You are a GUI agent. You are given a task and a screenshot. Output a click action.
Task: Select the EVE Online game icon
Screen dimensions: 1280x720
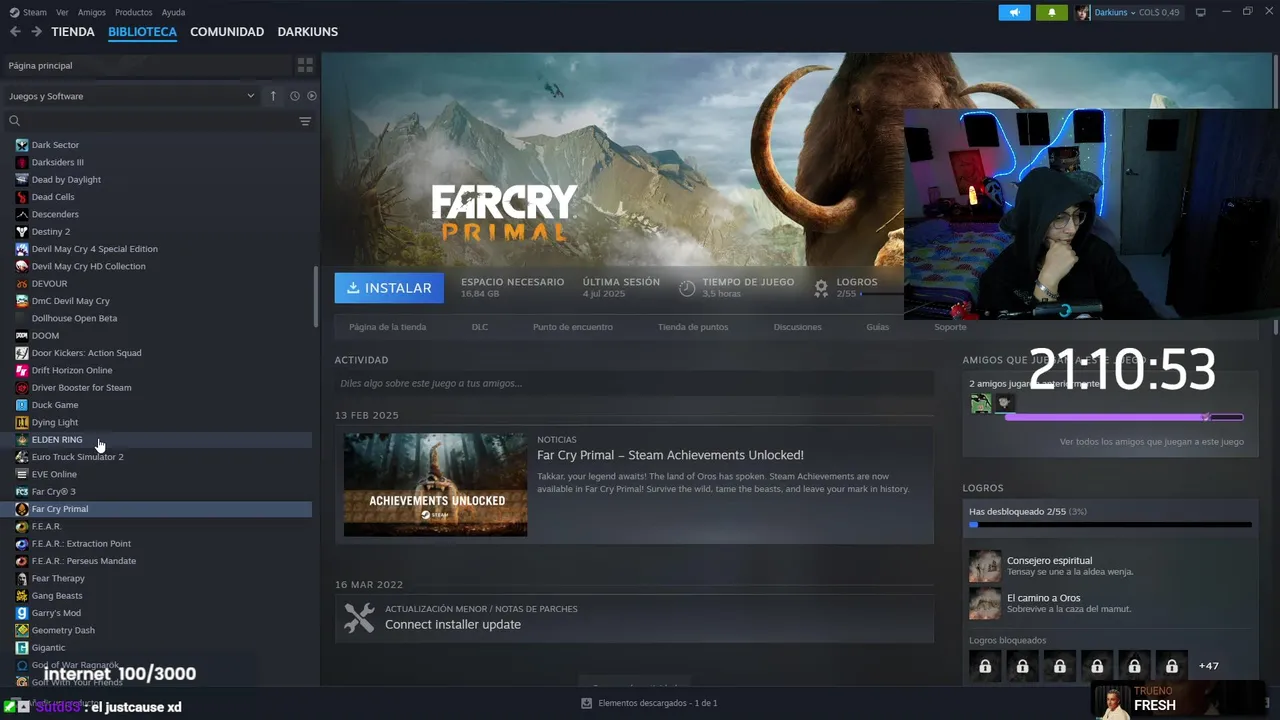(22, 474)
